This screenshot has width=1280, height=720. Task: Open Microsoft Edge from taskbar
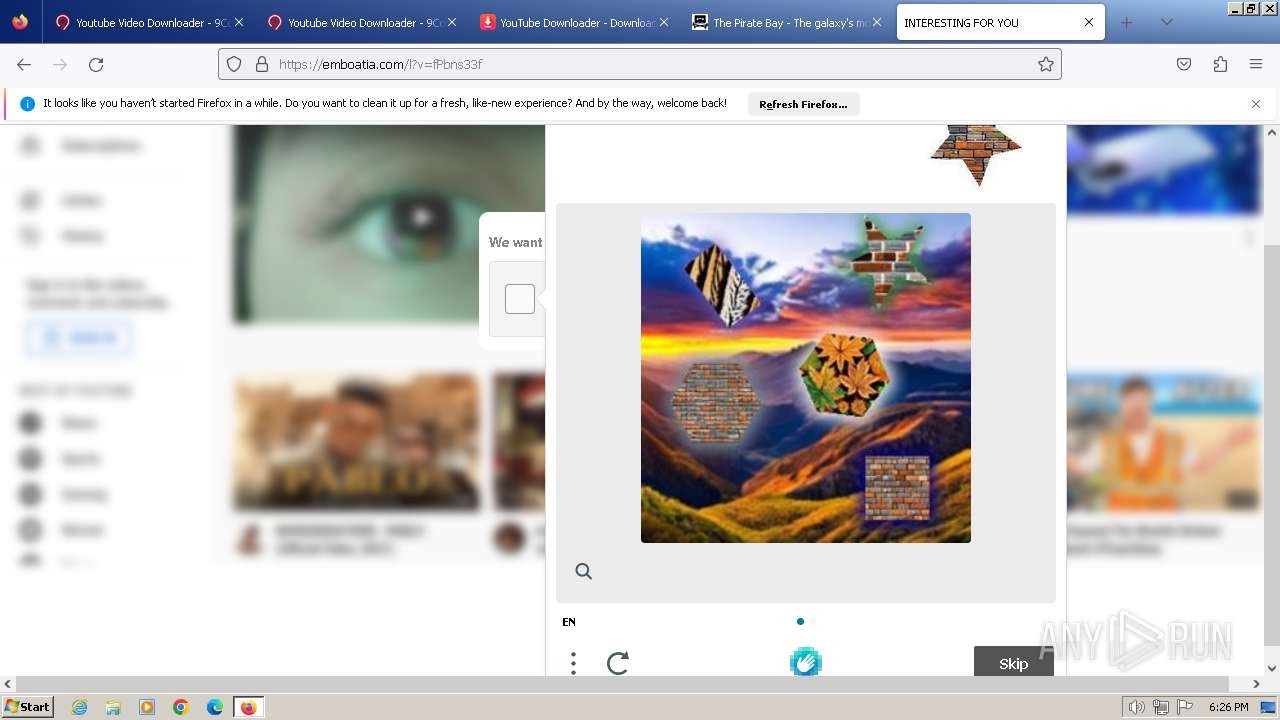tap(215, 707)
